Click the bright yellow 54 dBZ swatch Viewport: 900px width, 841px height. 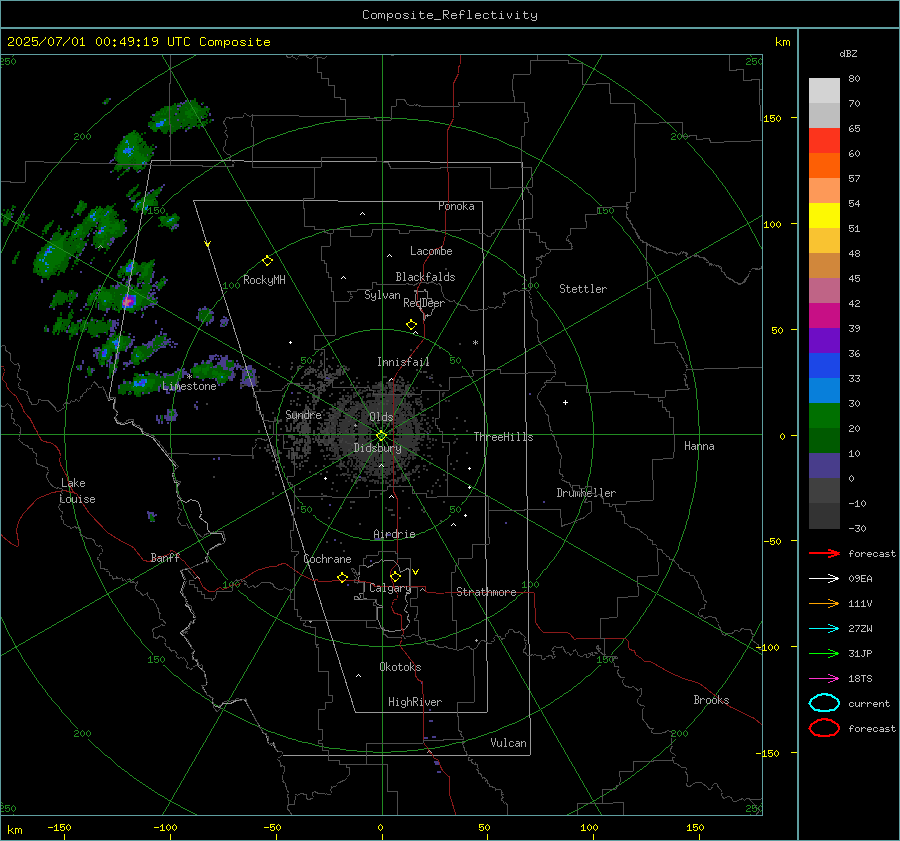tap(824, 215)
